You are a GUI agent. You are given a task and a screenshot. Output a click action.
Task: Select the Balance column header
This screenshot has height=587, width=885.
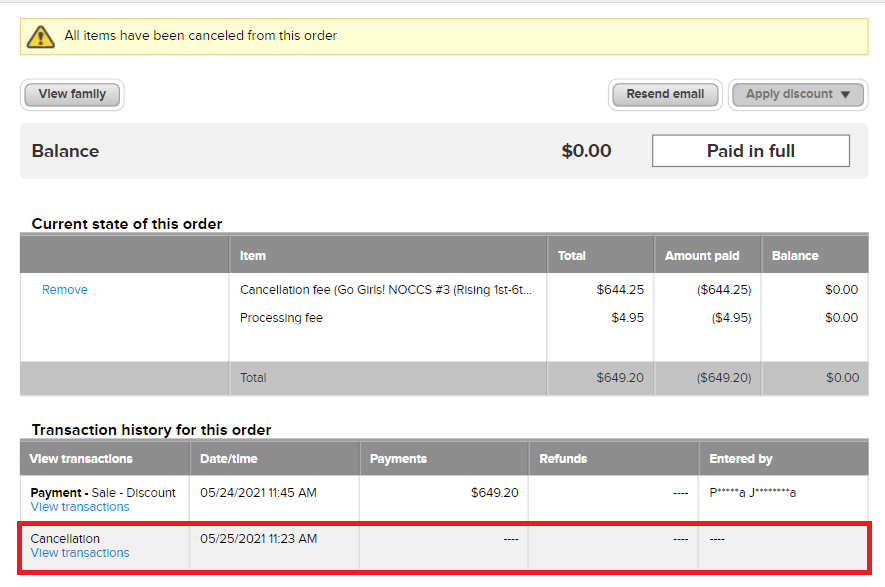[x=795, y=256]
